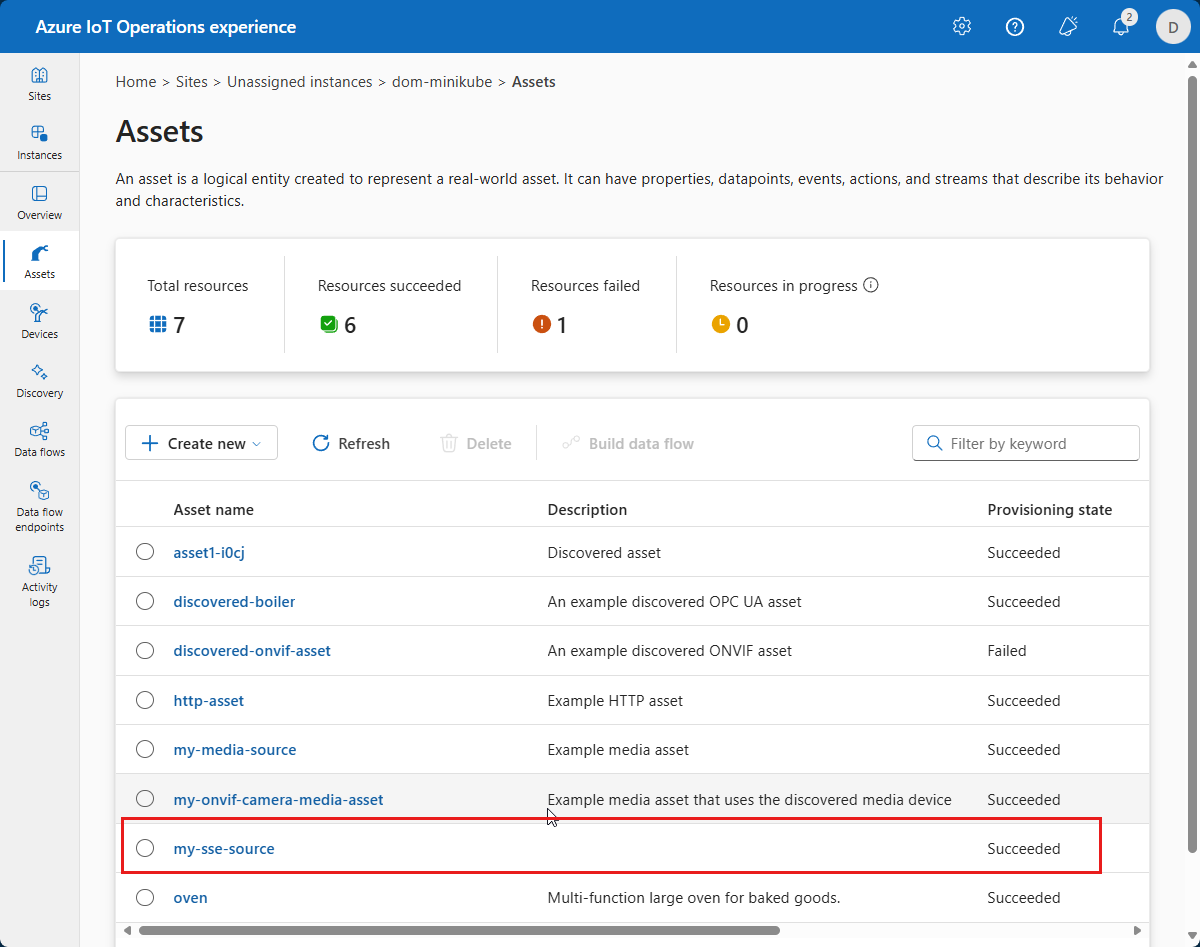Screen dimensions: 1200x947
Task: Click the horizontal scrollbar under the table
Action: pos(459,930)
